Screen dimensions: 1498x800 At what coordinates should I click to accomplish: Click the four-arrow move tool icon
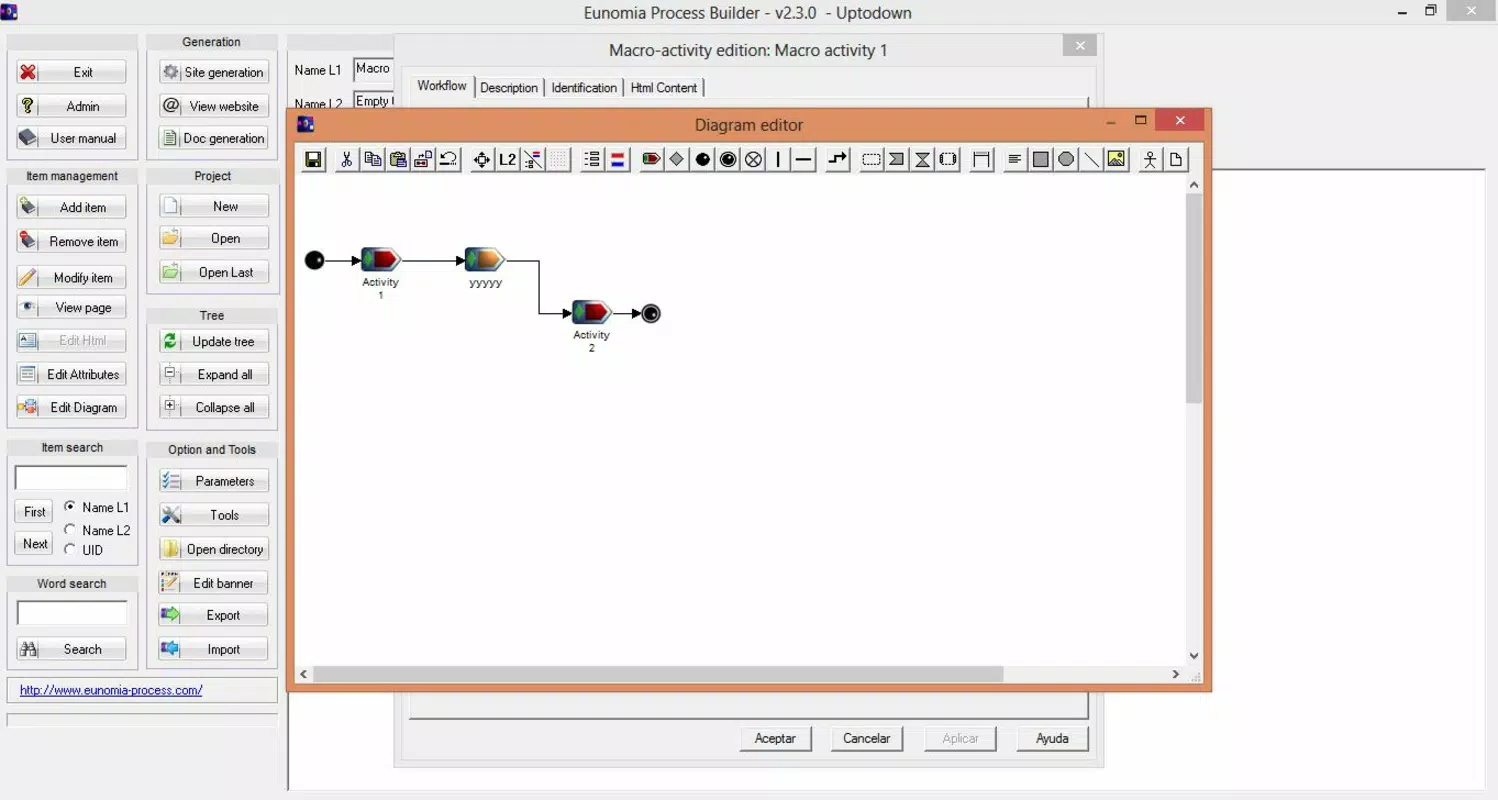pos(483,159)
